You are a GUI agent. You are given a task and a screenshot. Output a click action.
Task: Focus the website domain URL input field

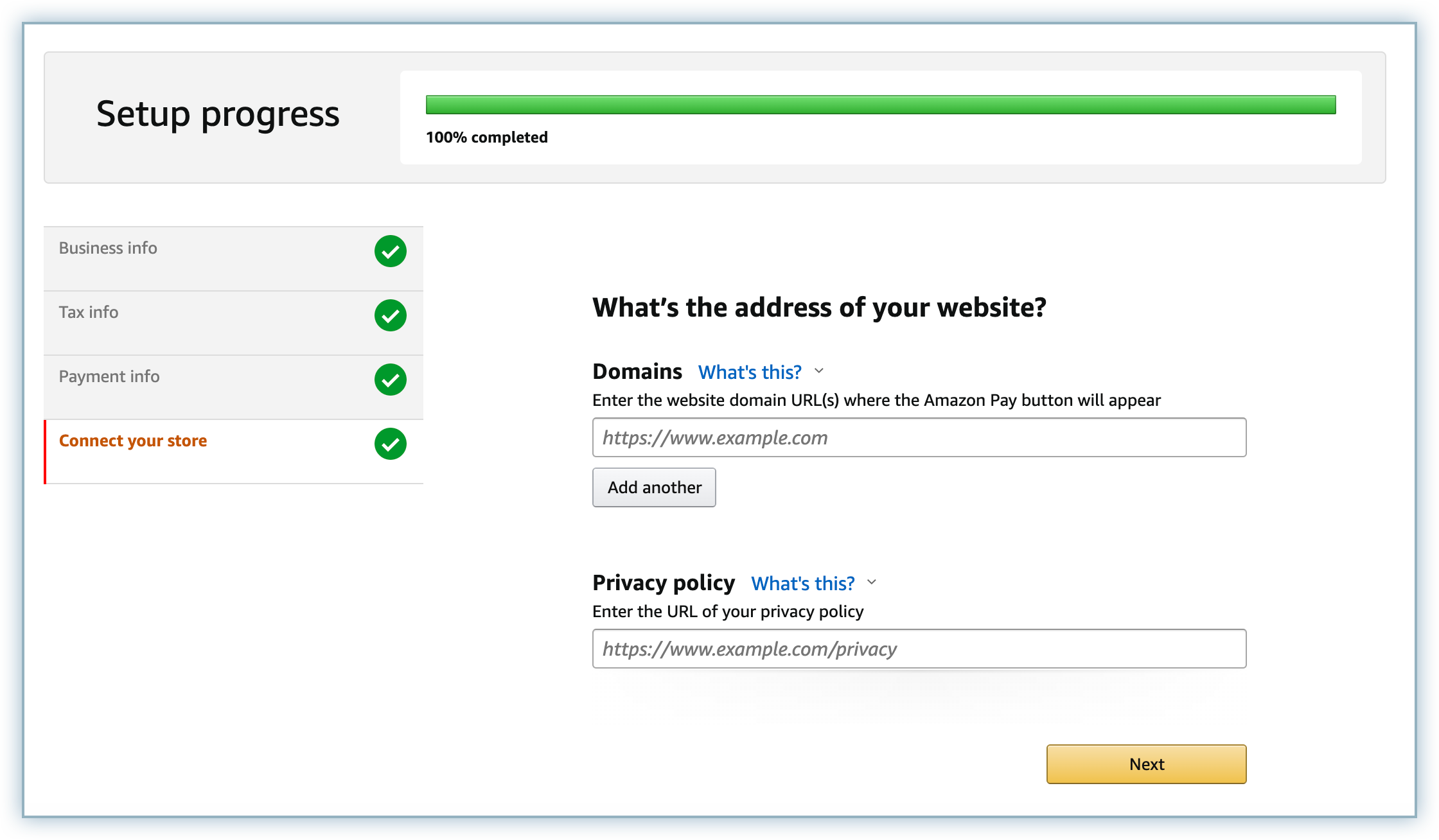[x=919, y=437]
